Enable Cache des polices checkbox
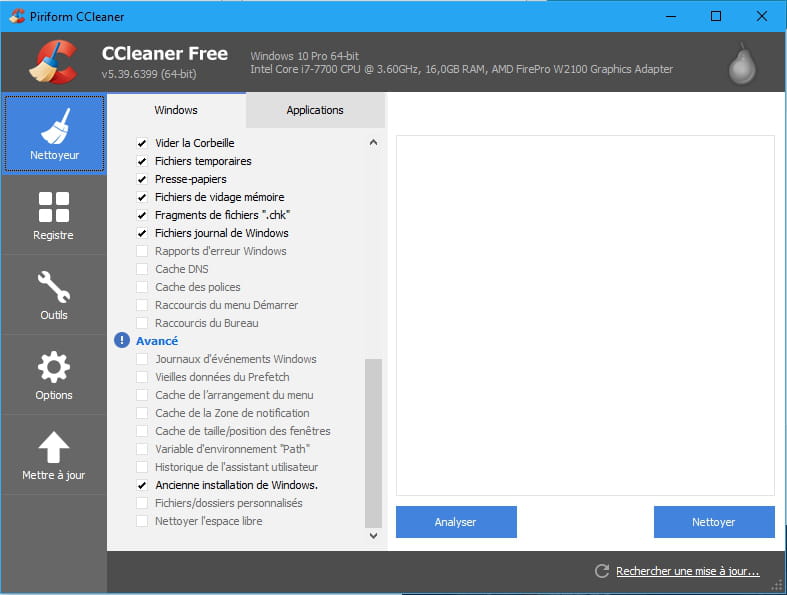The width and height of the screenshot is (787, 595). click(142, 287)
